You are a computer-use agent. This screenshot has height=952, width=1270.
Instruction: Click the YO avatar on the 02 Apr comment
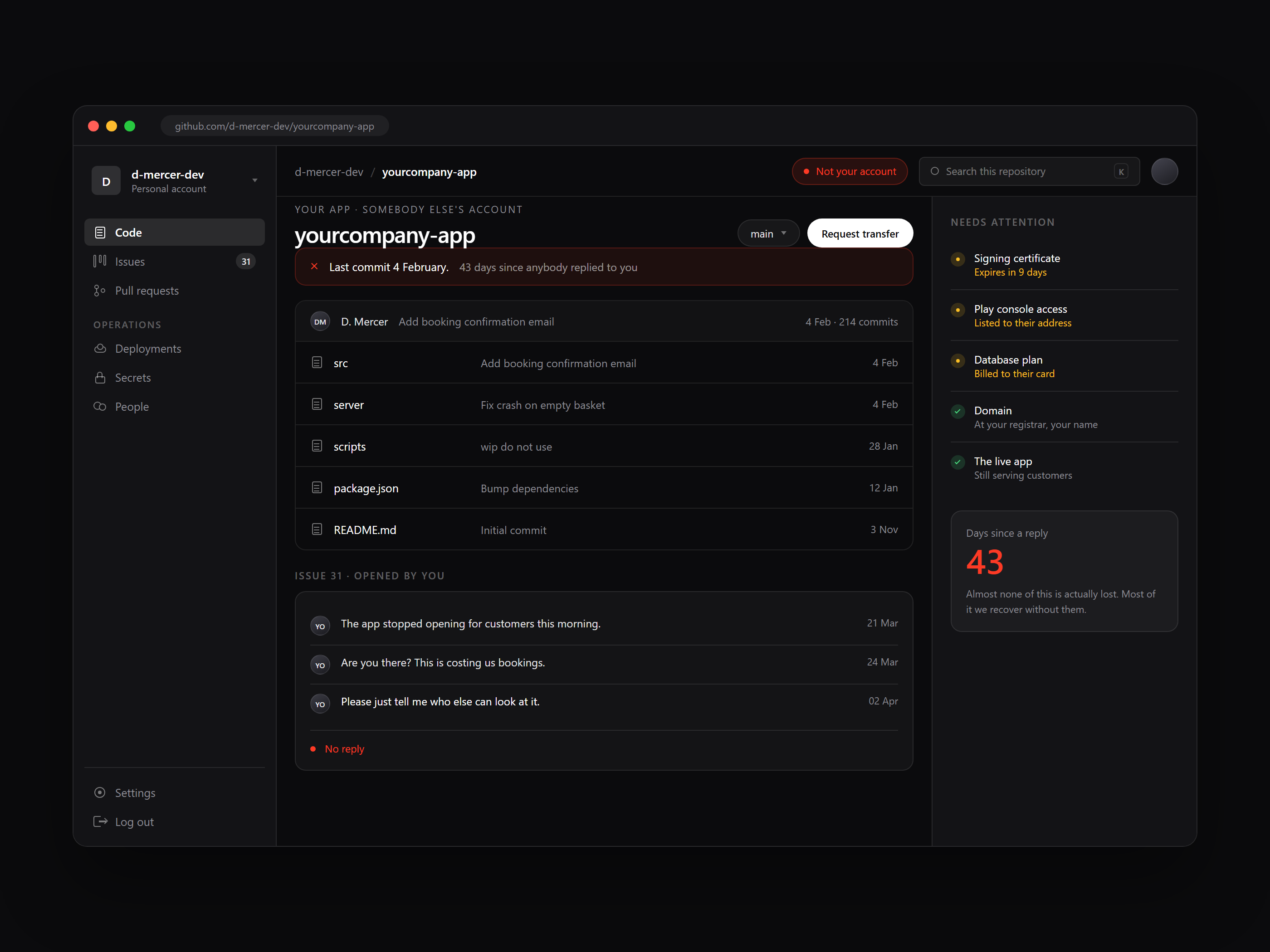point(320,703)
